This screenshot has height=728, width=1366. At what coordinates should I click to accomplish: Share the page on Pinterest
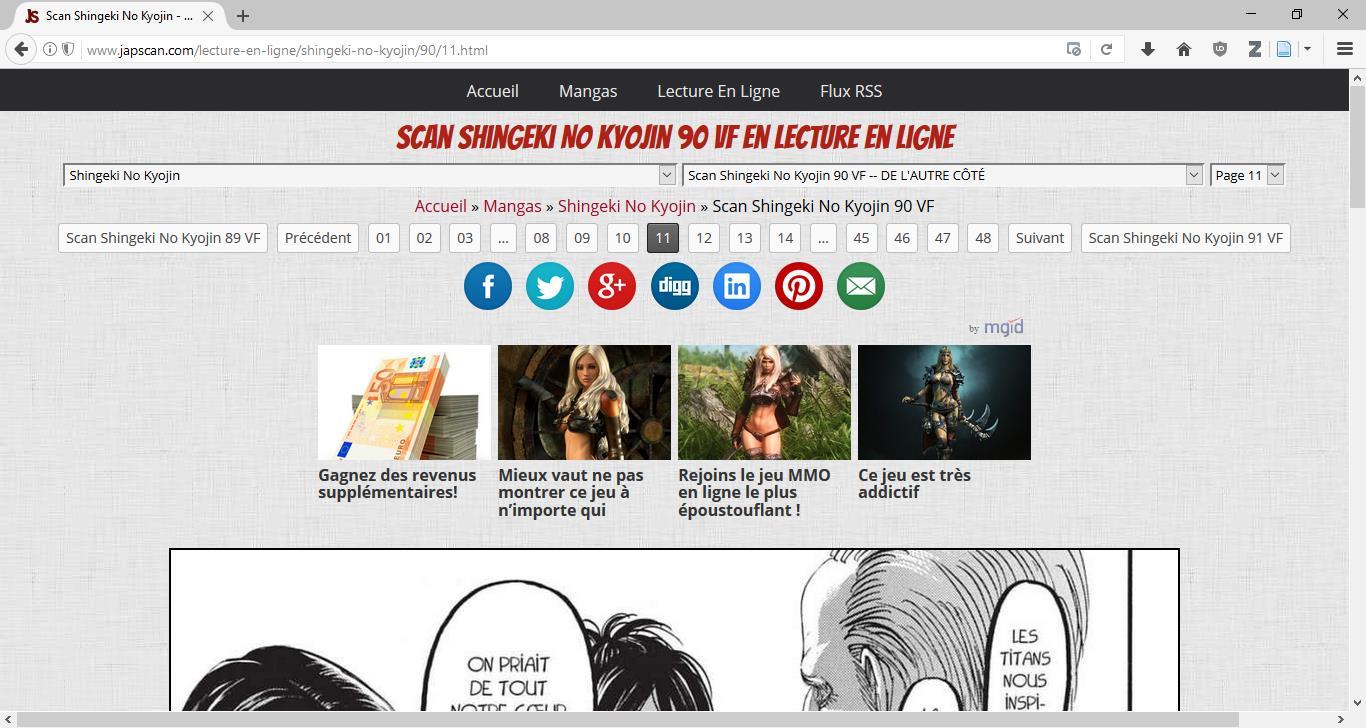[799, 286]
